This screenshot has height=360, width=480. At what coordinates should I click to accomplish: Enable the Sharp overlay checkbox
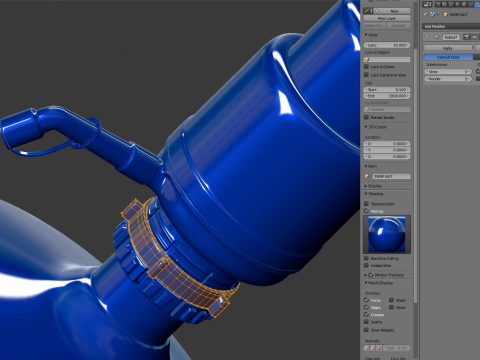(391, 300)
